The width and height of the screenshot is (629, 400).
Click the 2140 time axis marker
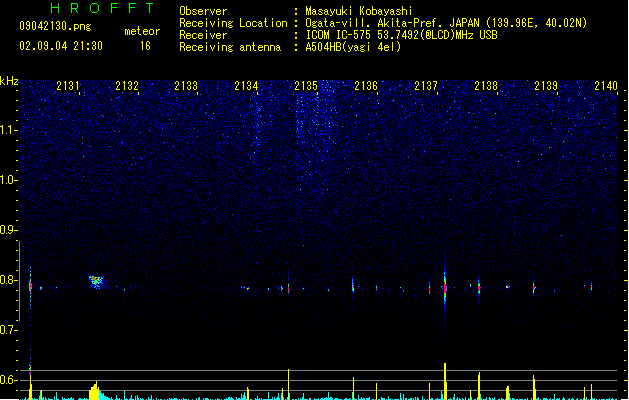[606, 86]
